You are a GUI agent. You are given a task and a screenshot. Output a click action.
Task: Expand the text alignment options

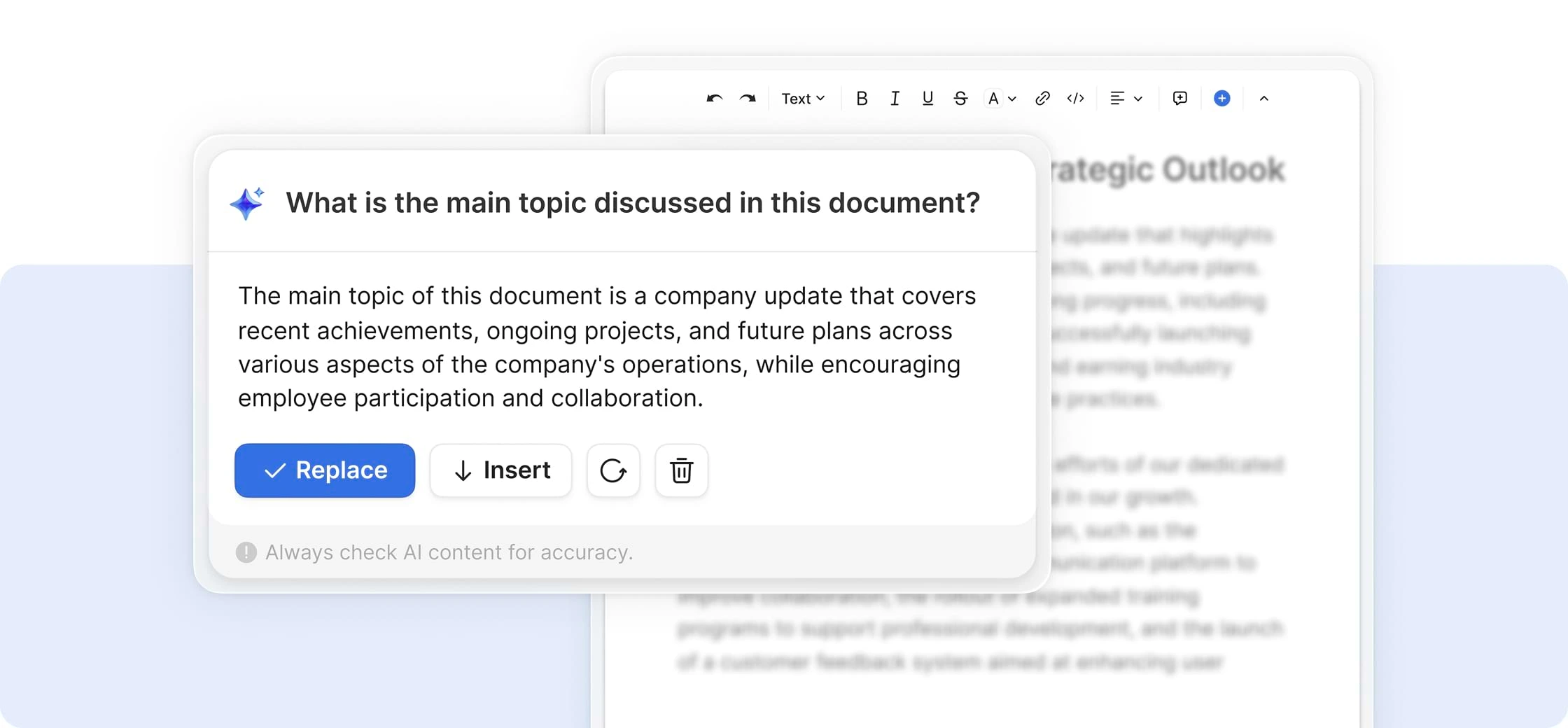pos(1126,99)
